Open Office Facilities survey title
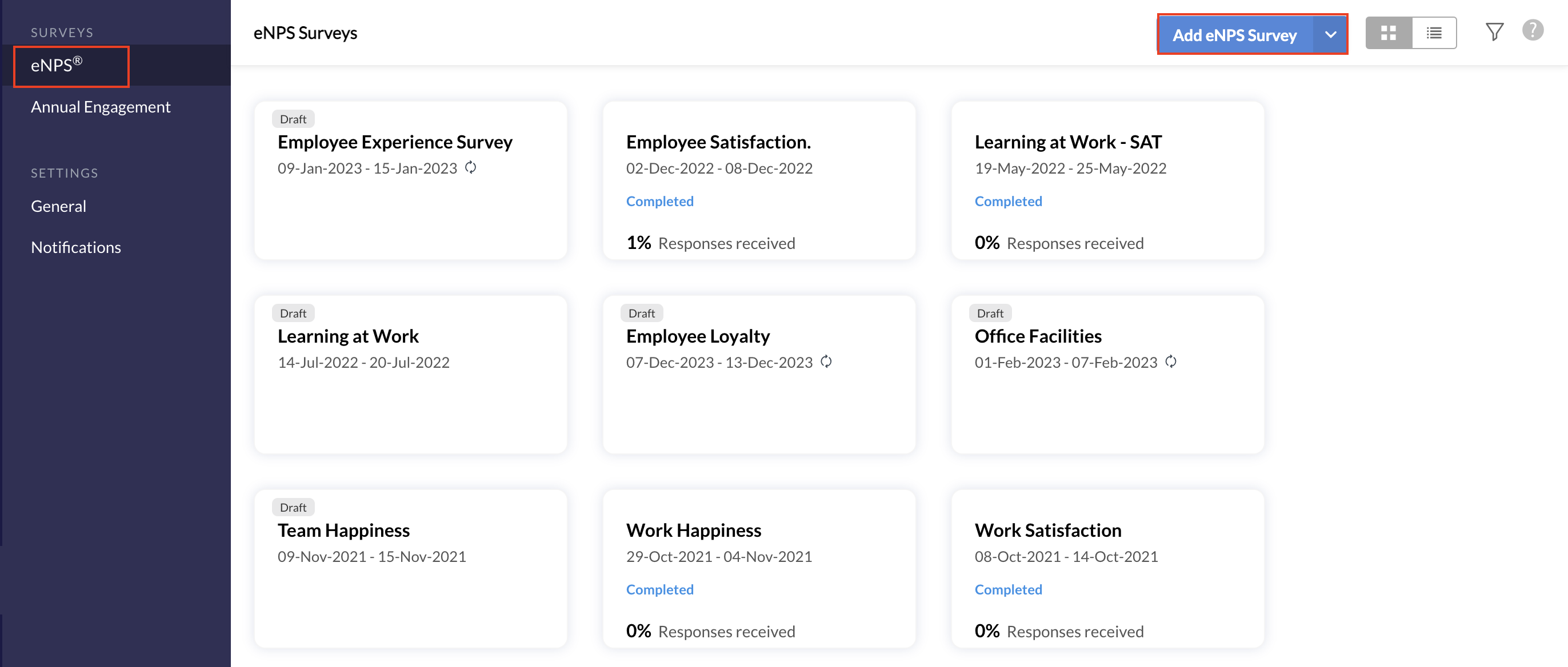This screenshot has height=667, width=1568. (1038, 336)
